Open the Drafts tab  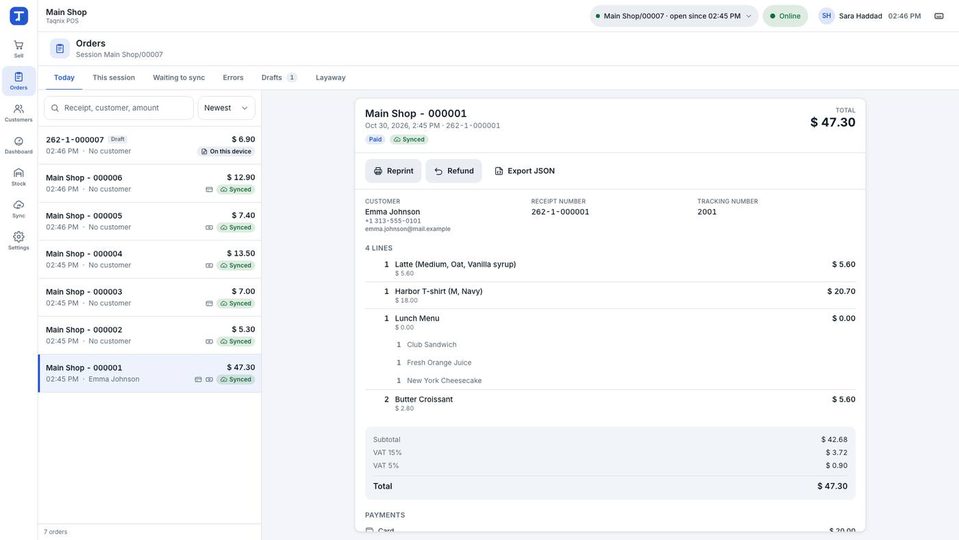278,78
